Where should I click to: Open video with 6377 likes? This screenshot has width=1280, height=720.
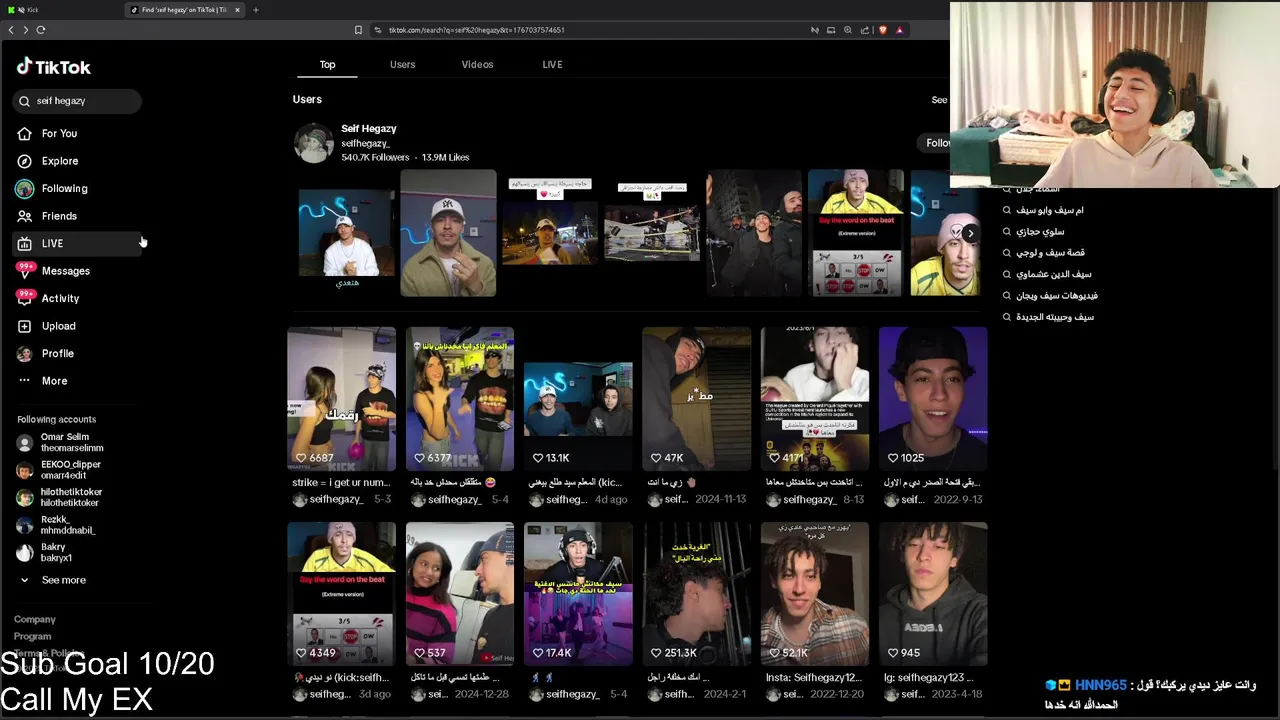460,399
